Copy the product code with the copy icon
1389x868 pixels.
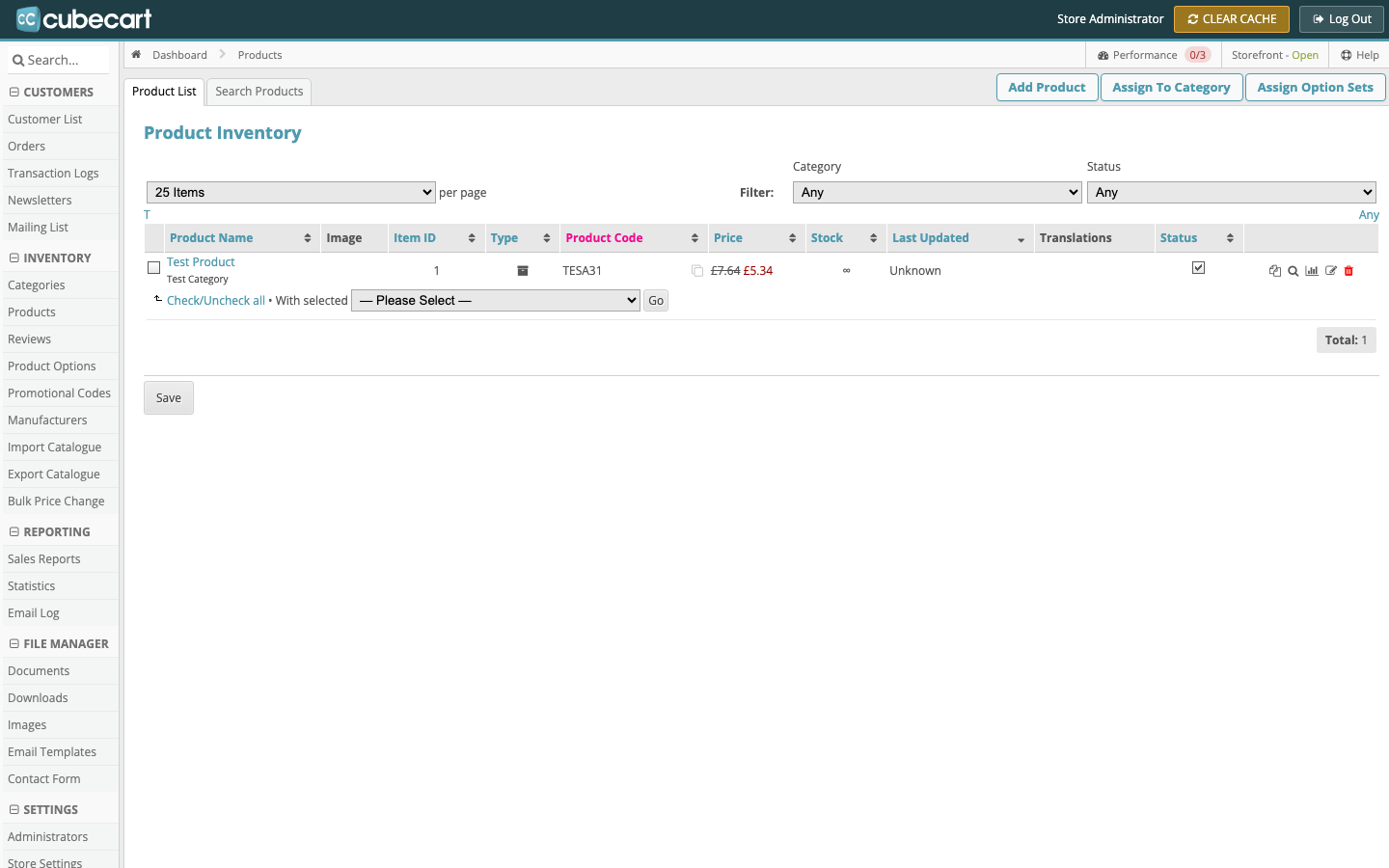(x=697, y=271)
